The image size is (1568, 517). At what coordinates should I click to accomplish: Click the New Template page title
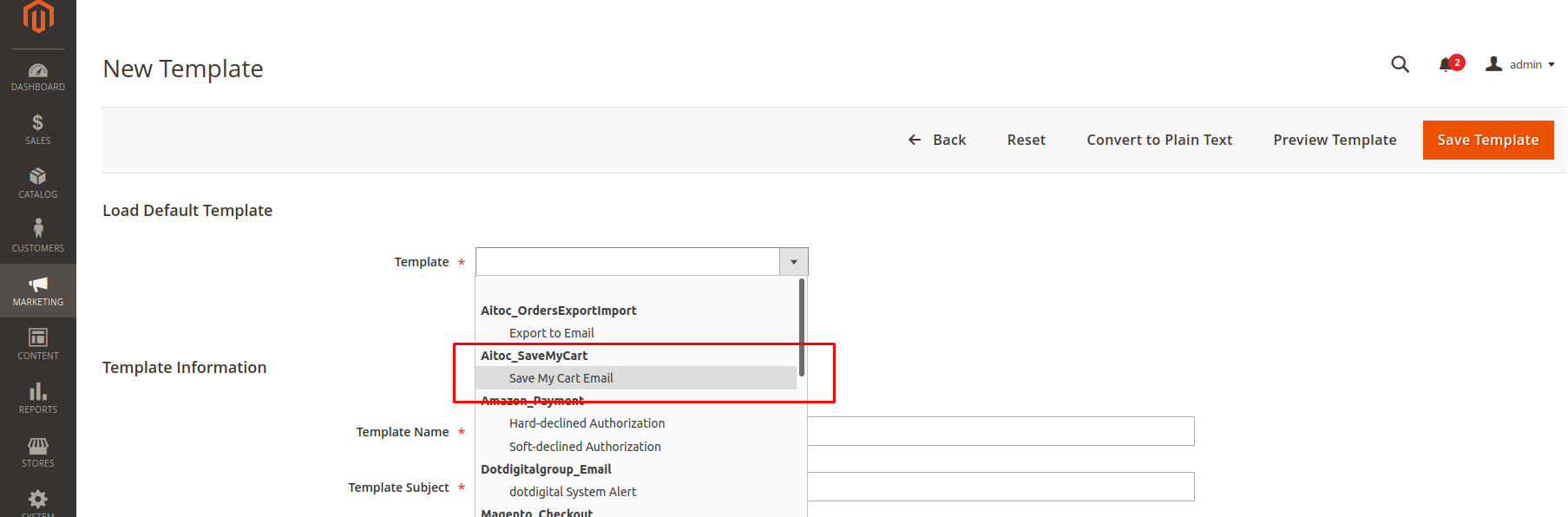[183, 69]
